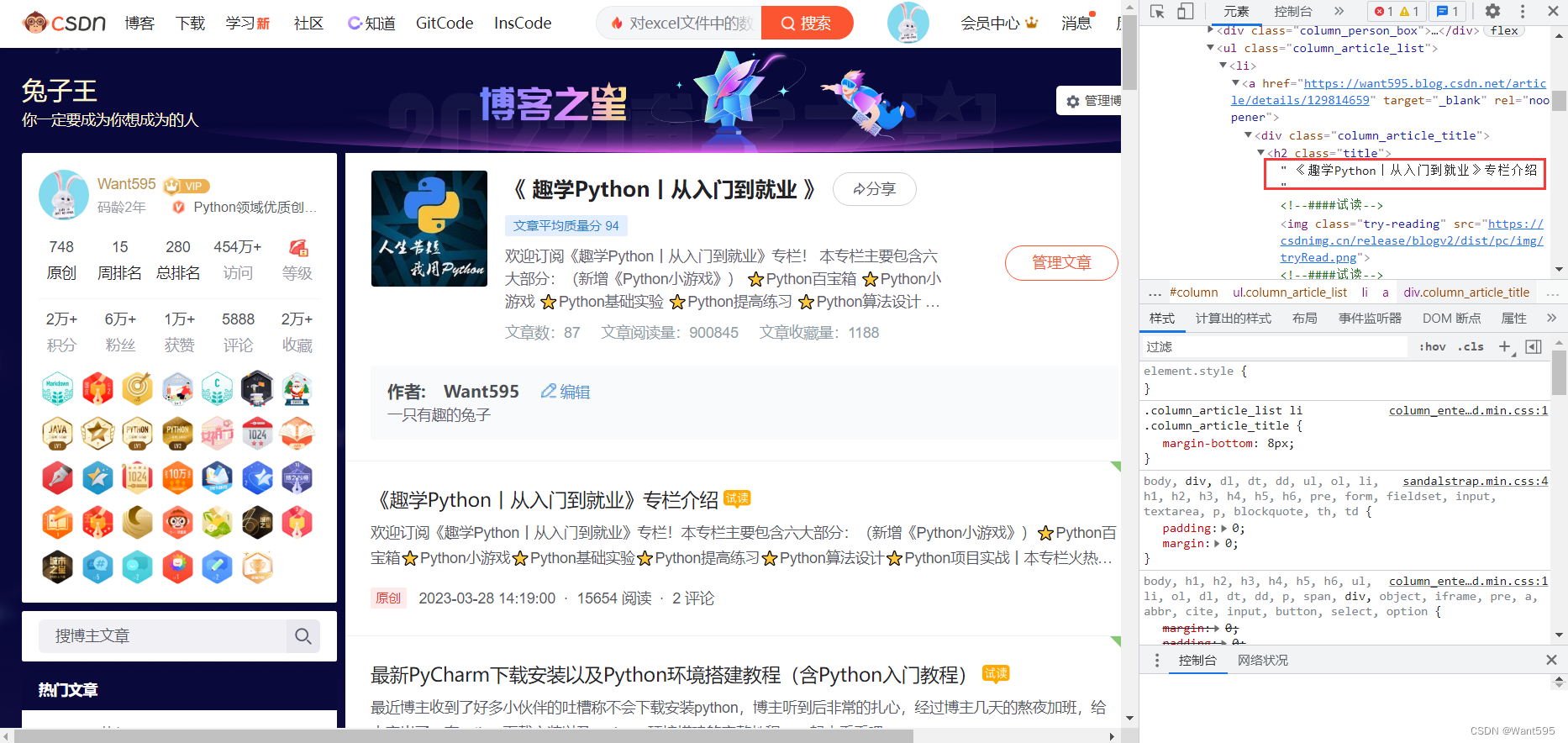Click the Want595 profile avatar
The width and height of the screenshot is (1568, 743).
64,195
